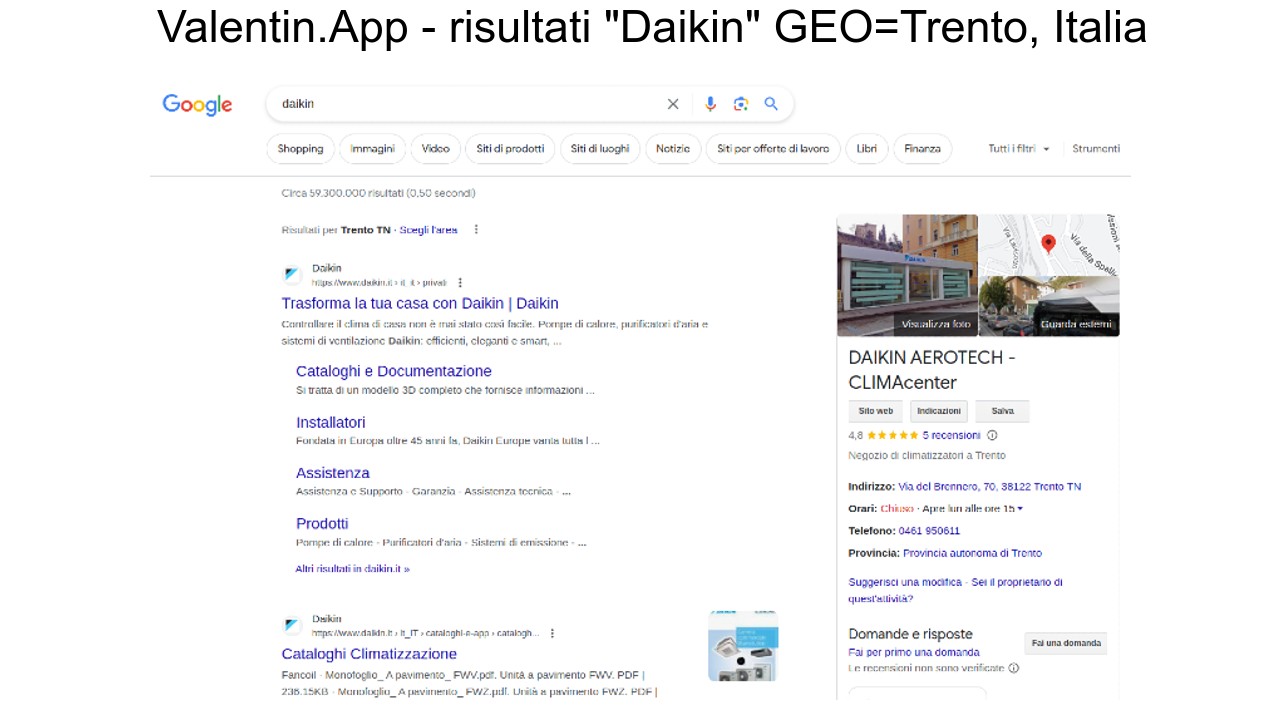
Task: Select the Shopping filter chip
Action: pos(300,149)
